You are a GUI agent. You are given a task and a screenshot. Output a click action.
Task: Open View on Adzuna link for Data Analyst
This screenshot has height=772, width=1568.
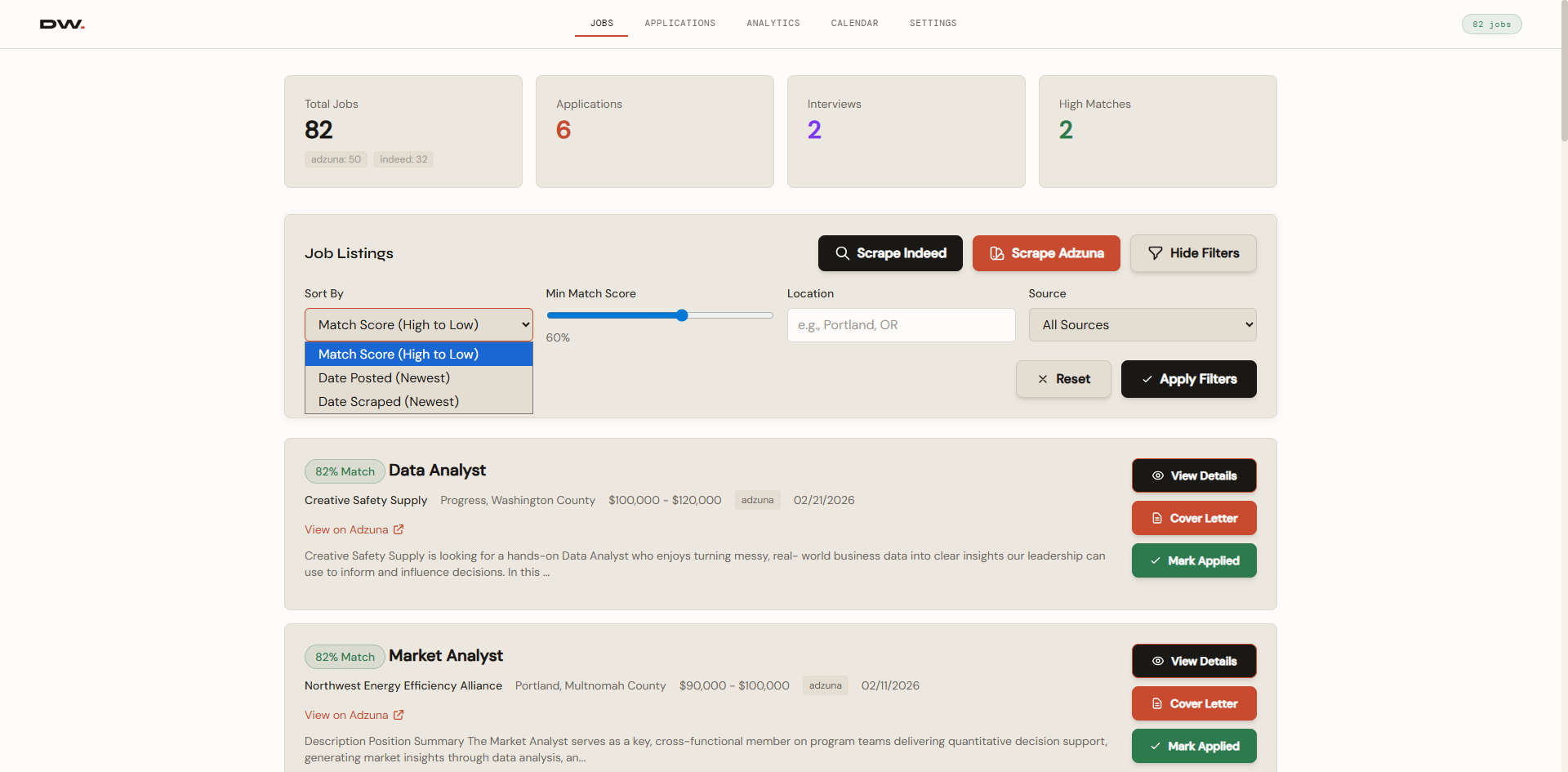tap(354, 529)
